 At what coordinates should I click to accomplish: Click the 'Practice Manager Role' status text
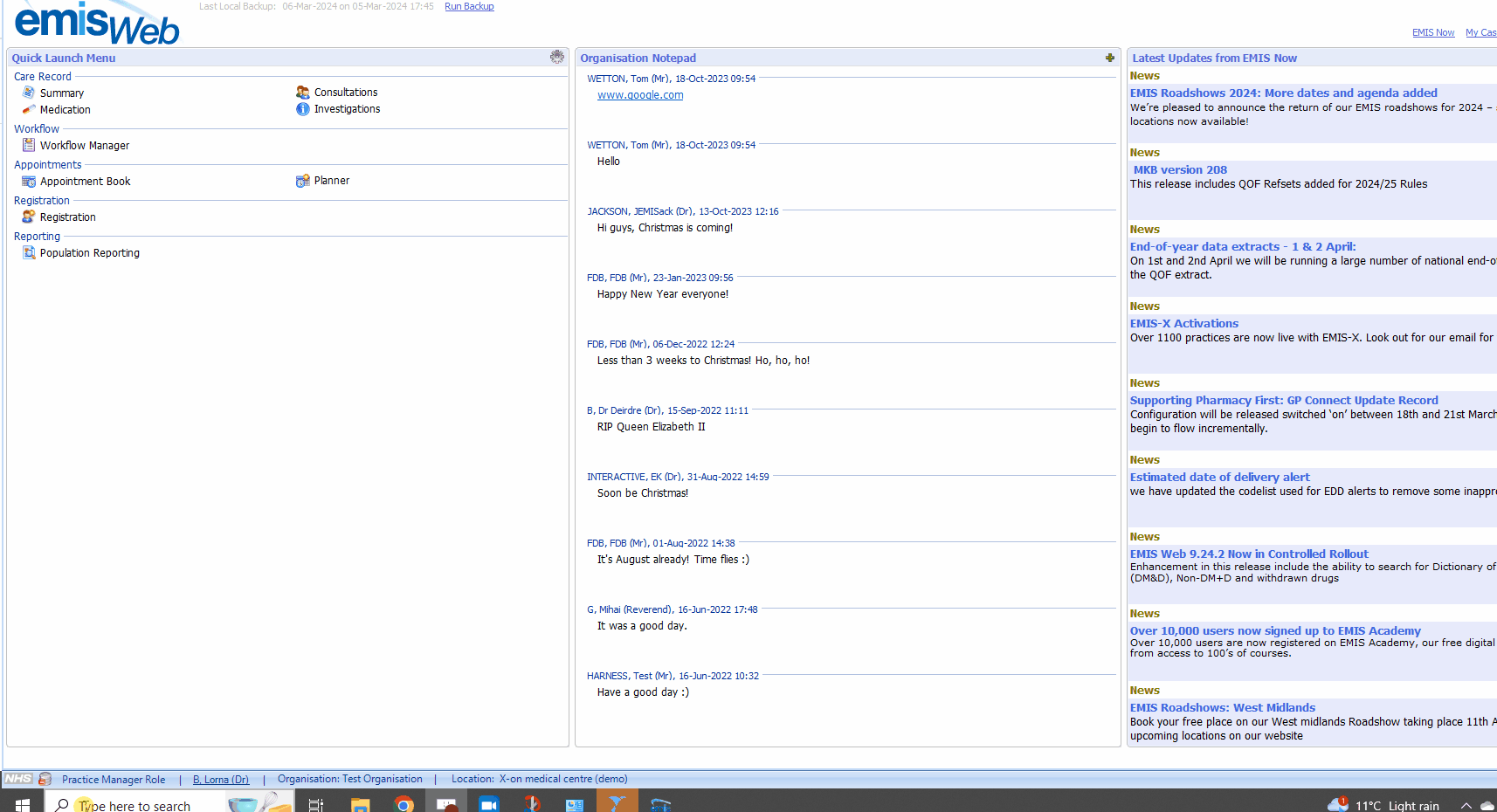coord(114,780)
